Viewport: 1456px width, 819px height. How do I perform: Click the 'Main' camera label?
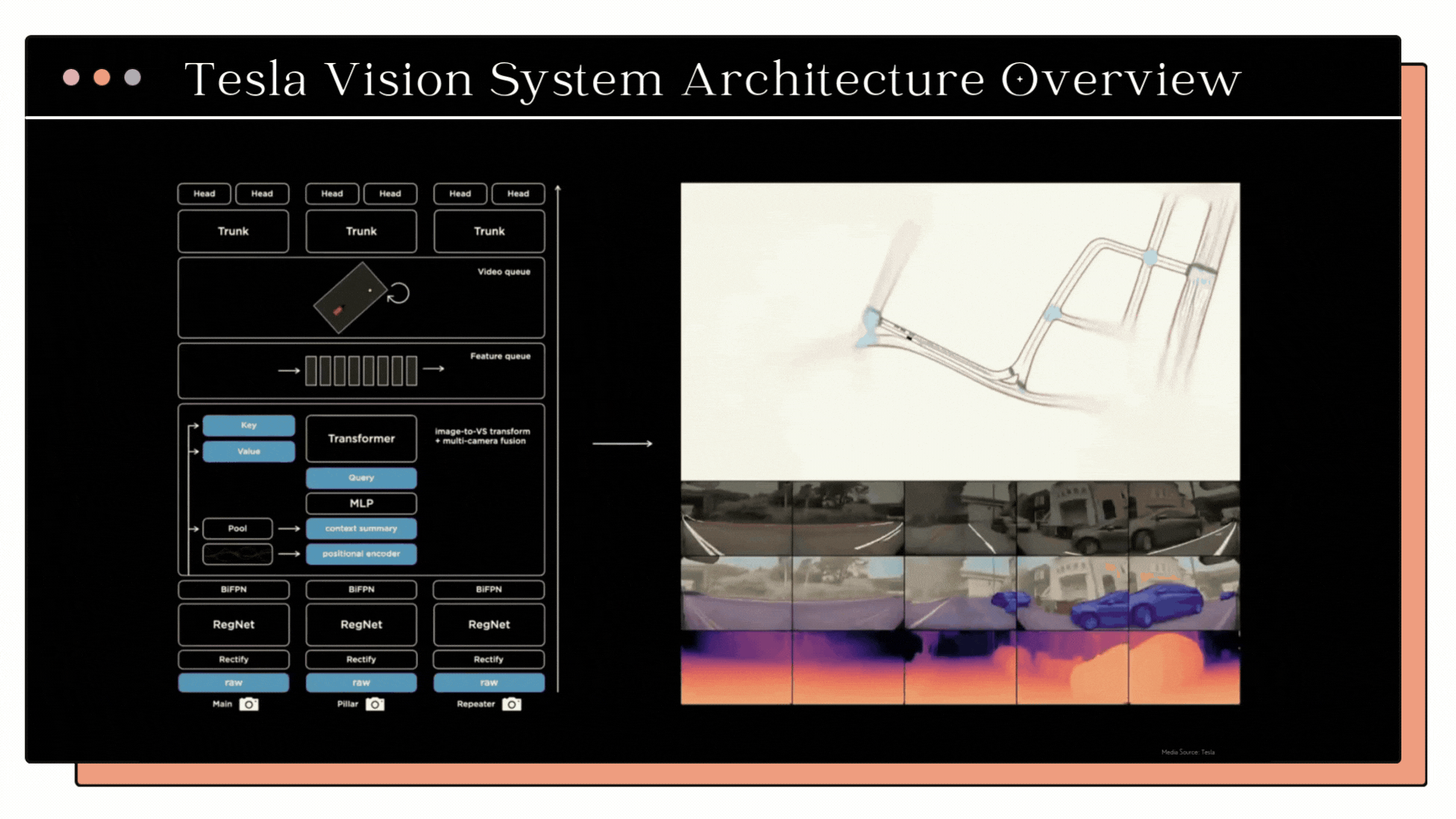[x=222, y=704]
